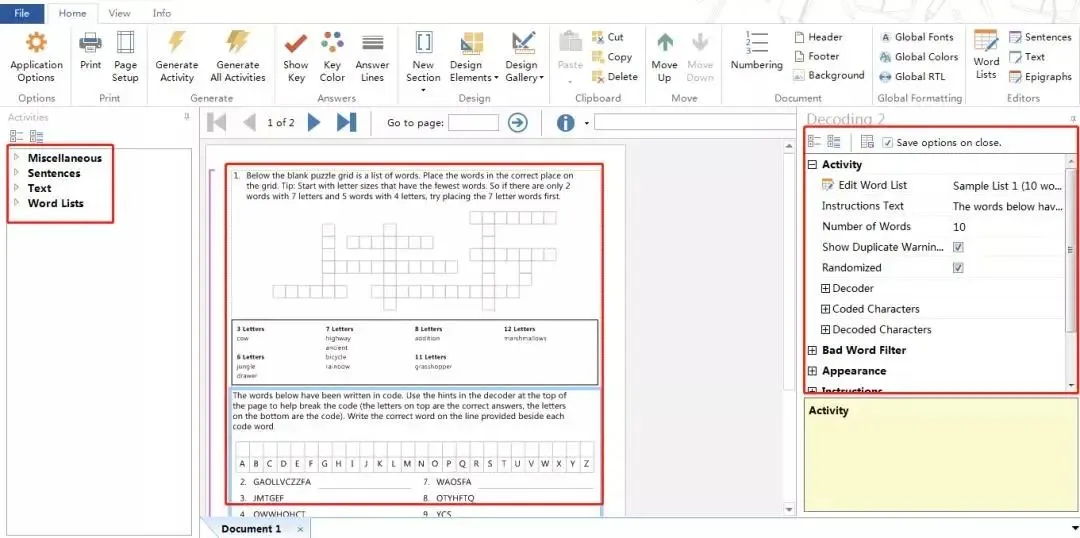Open Page Setup

[x=125, y=43]
